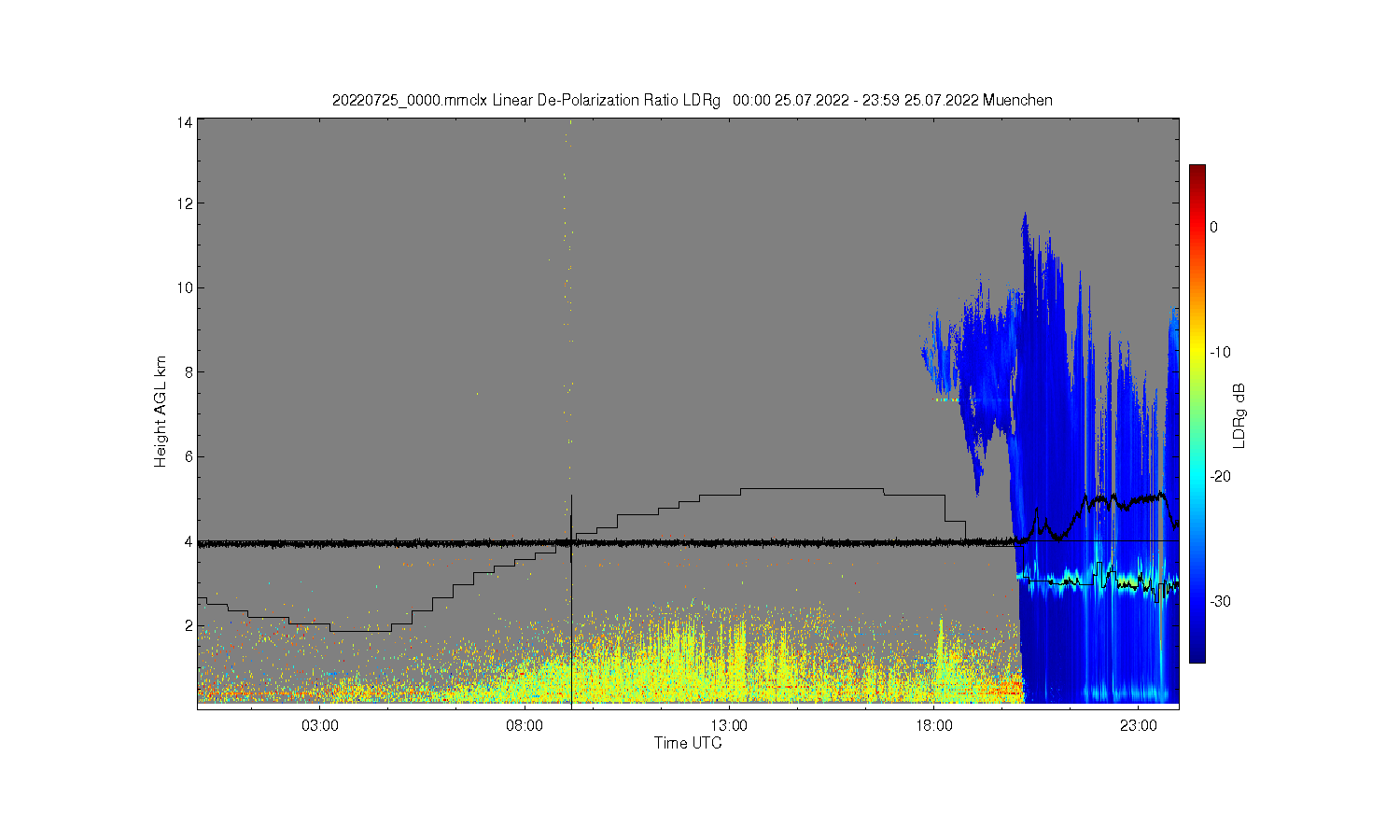1400x840 pixels.
Task: Click the -10 colorbar tick label
Action: coord(1221,352)
